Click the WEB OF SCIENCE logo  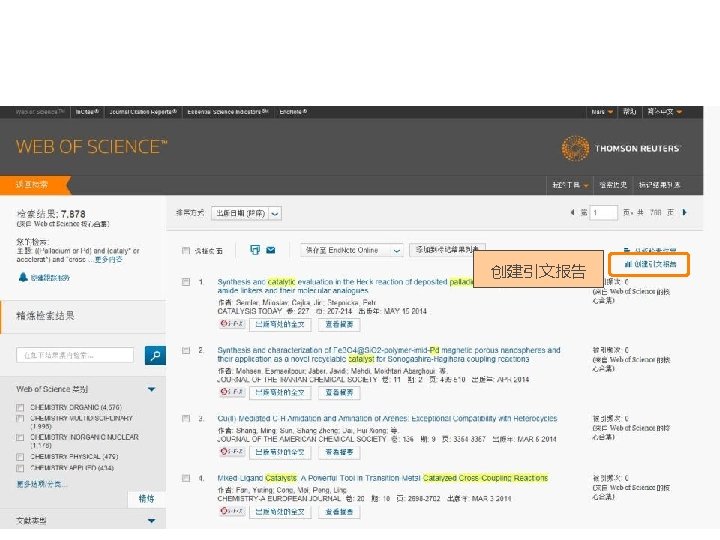pyautogui.click(x=92, y=147)
